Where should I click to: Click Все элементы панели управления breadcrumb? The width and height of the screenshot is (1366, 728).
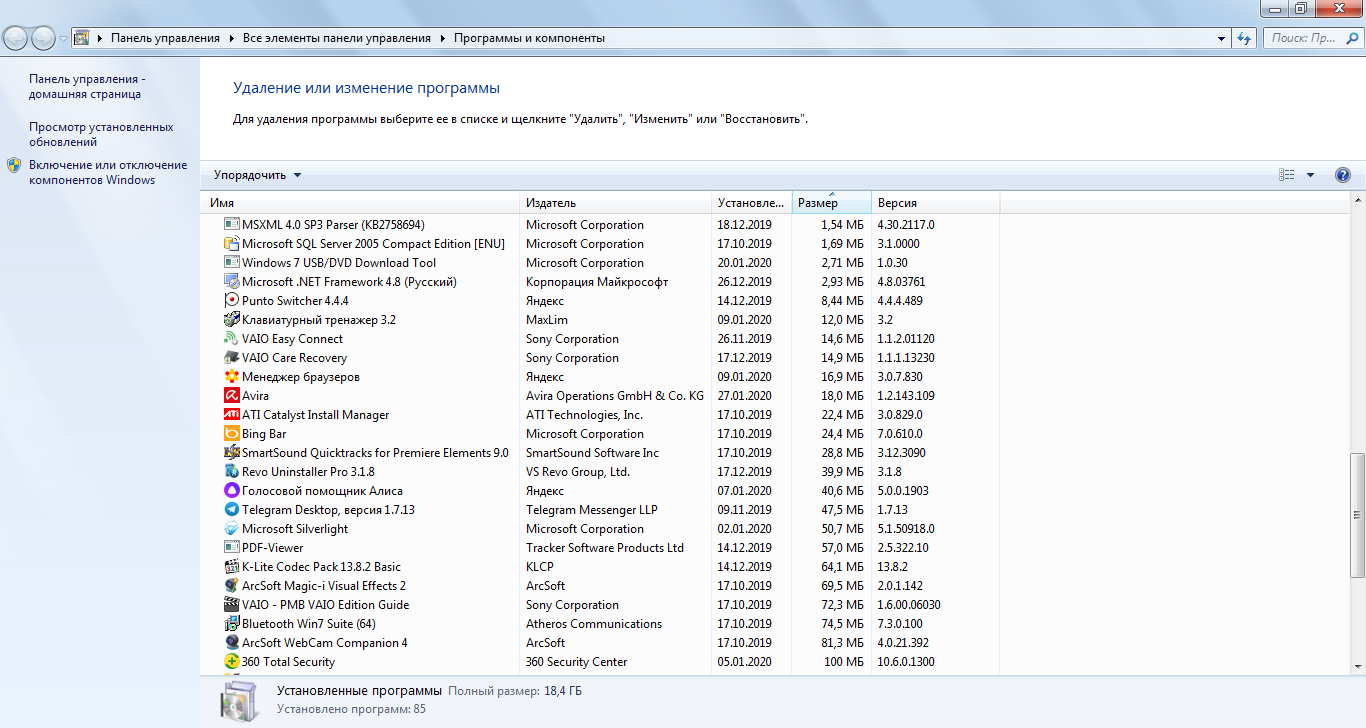(337, 38)
